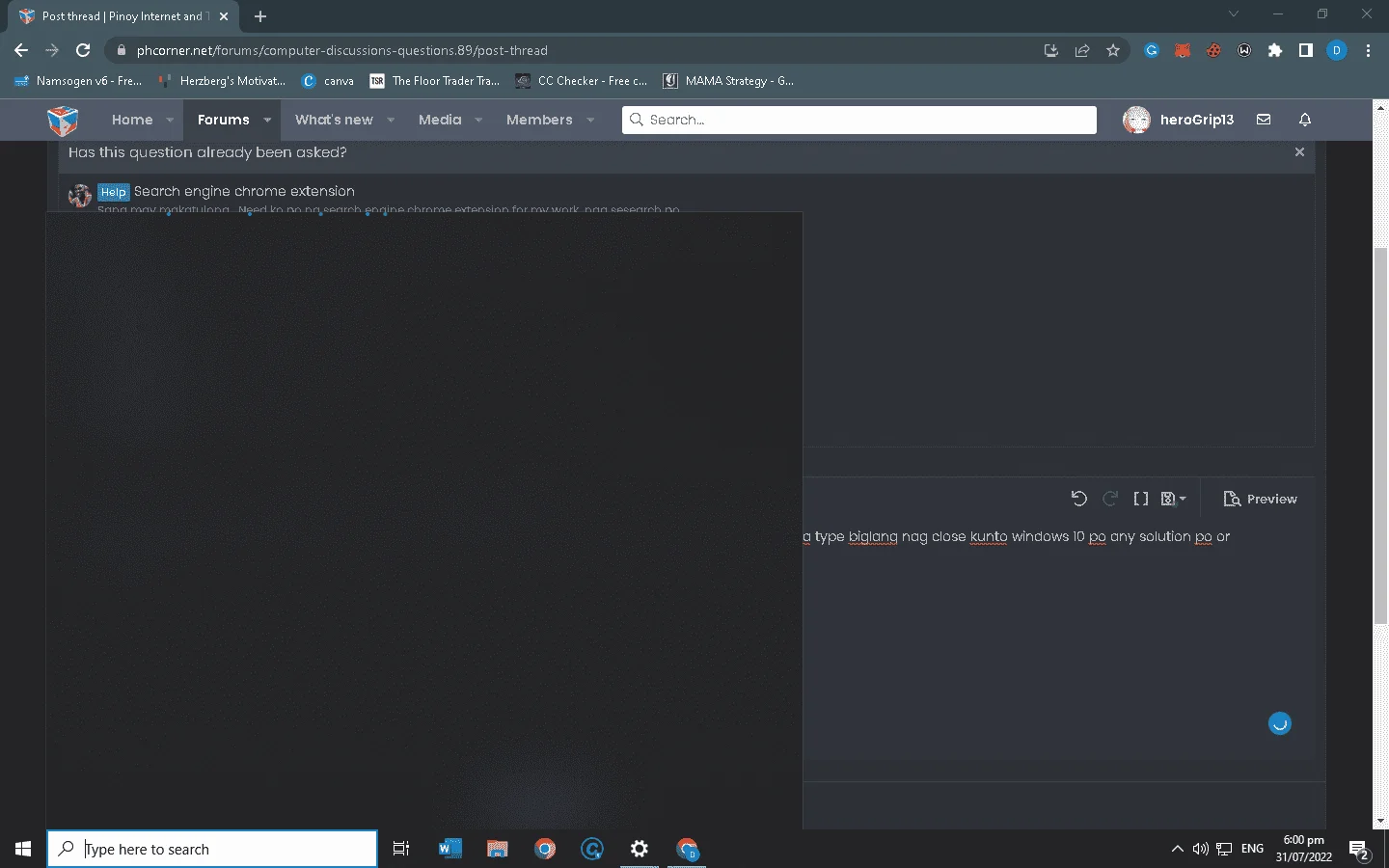Go to the Home nav item

(x=132, y=120)
